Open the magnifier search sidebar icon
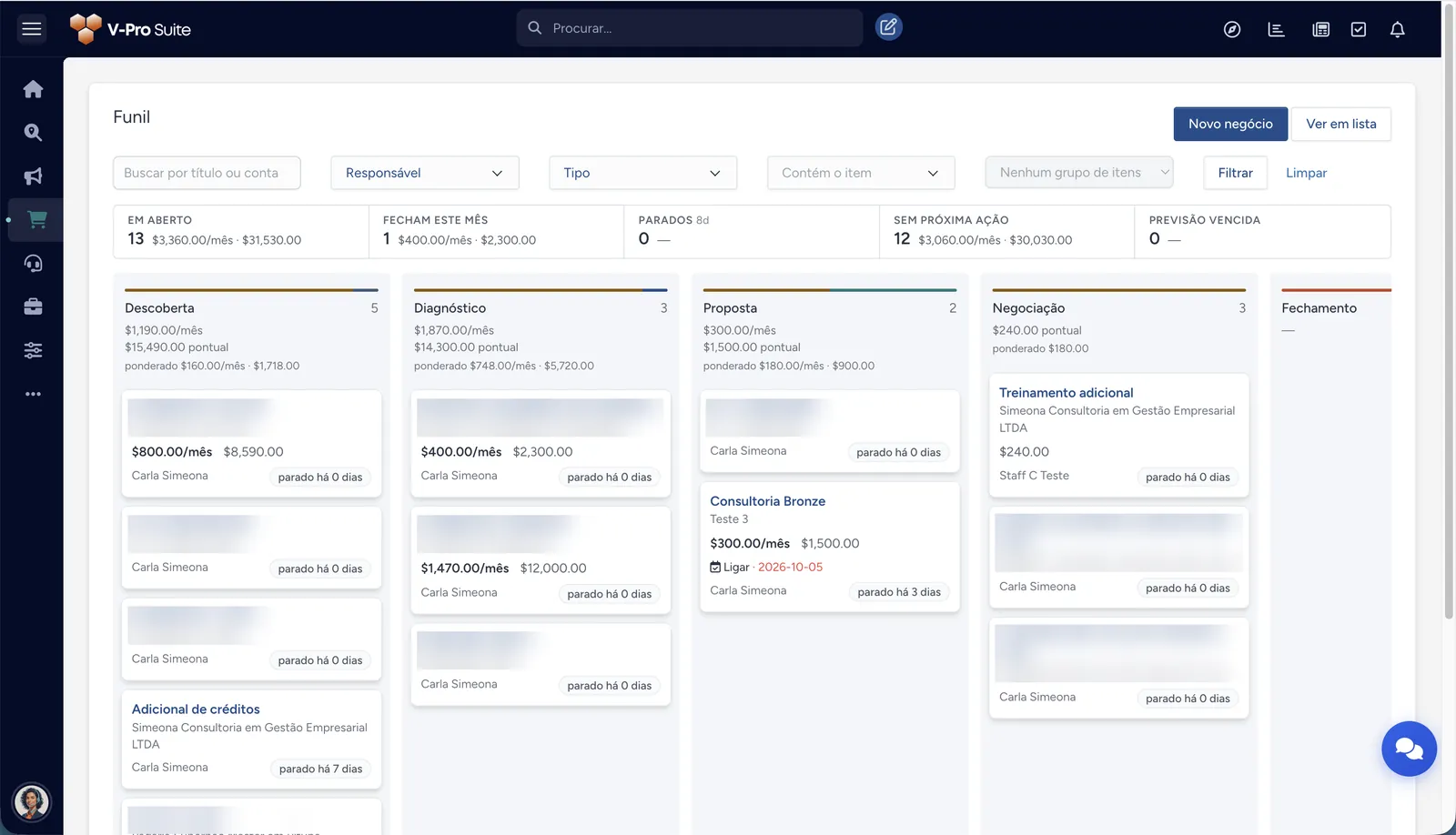 tap(34, 133)
